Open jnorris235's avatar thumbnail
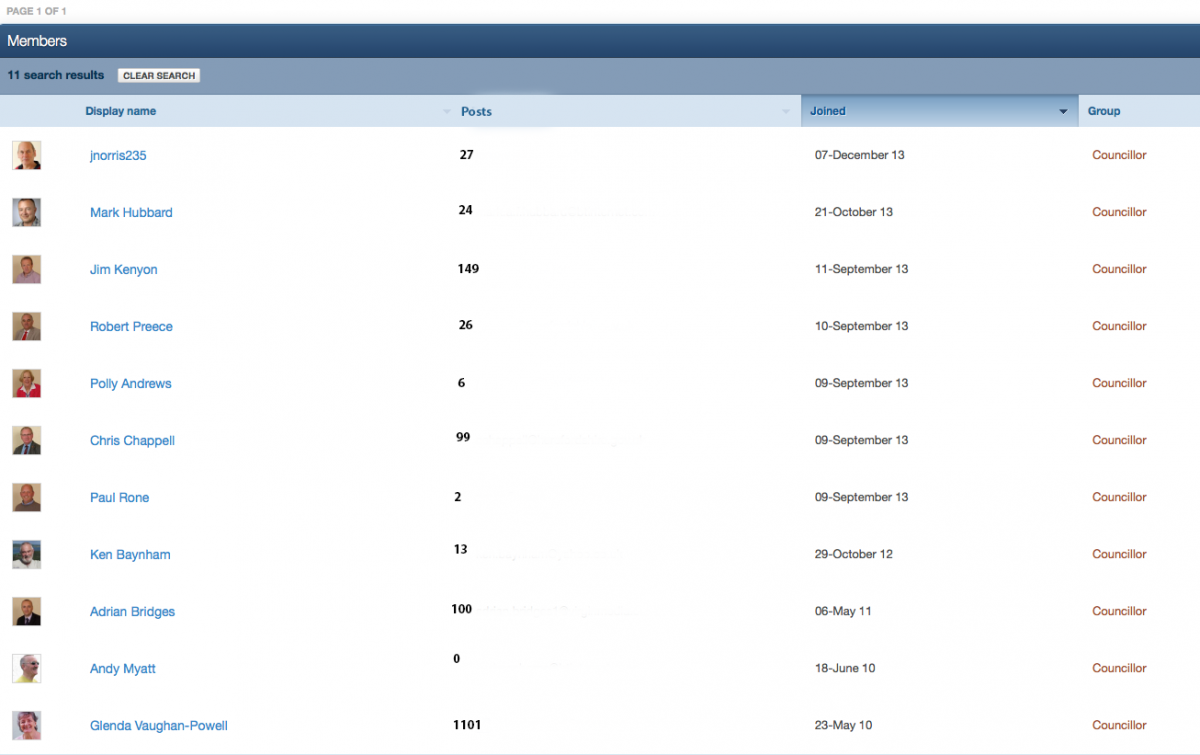 tap(27, 155)
